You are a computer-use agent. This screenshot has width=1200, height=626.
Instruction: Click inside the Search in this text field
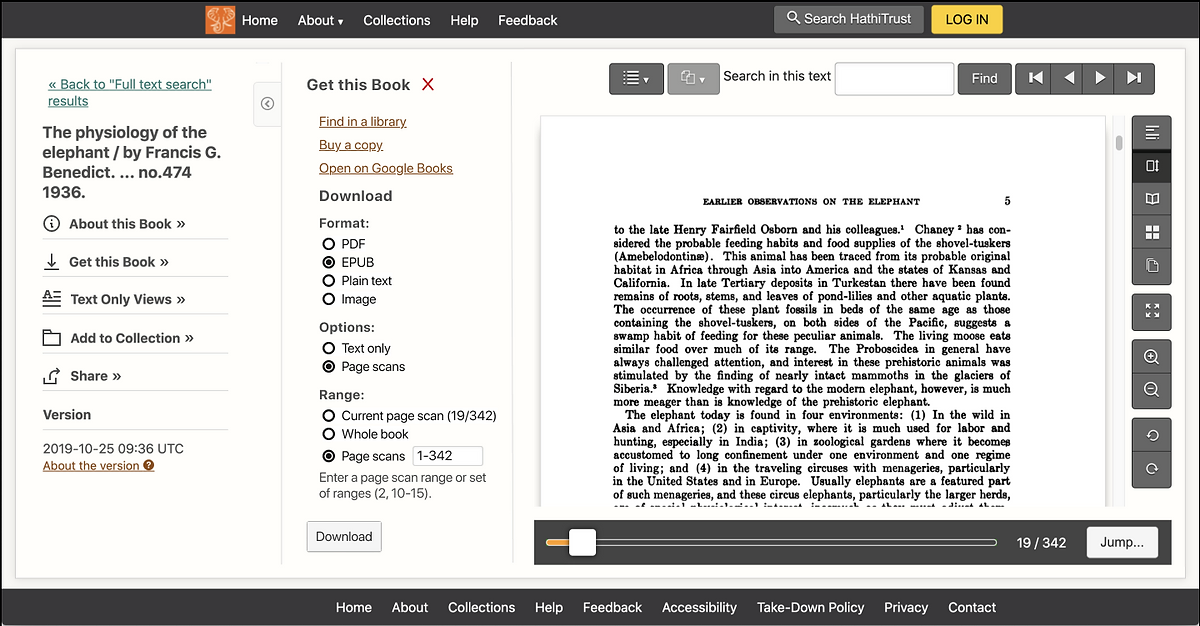pyautogui.click(x=893, y=78)
